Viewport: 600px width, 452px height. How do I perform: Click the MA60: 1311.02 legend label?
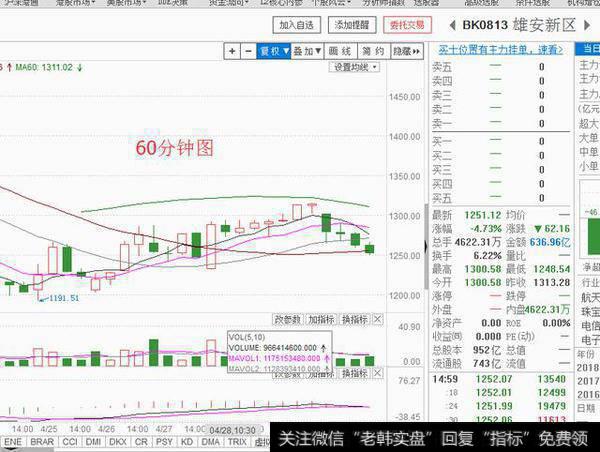point(44,68)
